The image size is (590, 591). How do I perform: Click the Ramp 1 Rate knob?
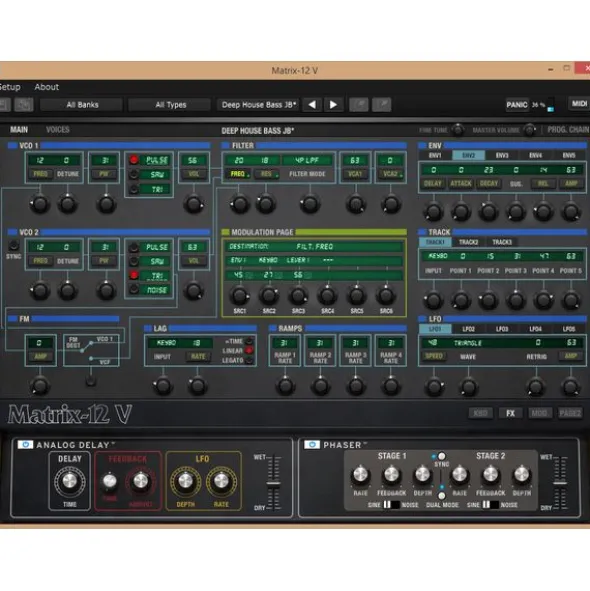tap(285, 386)
